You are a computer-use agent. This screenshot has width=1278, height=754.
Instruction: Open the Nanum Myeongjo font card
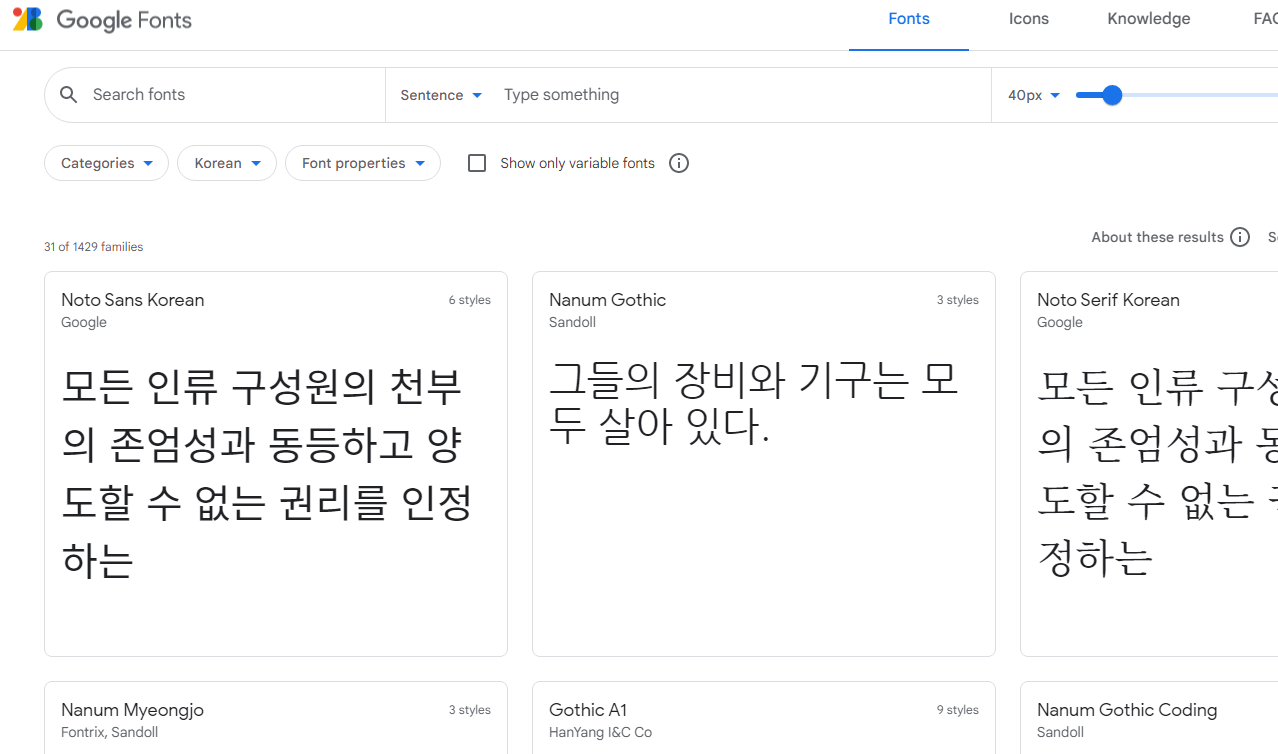coord(276,718)
